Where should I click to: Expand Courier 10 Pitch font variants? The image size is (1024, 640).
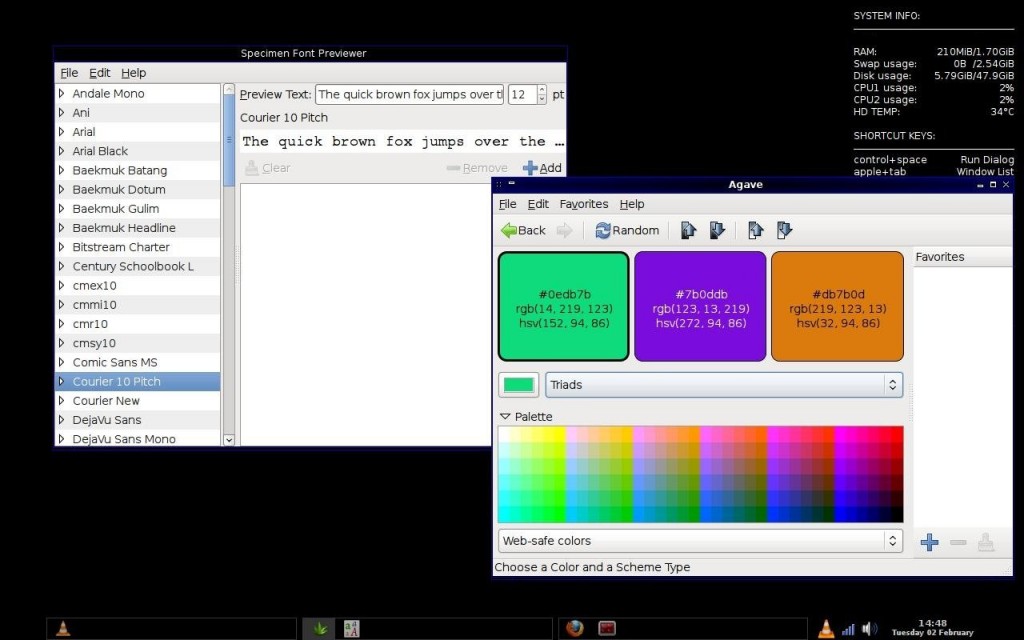(x=61, y=381)
